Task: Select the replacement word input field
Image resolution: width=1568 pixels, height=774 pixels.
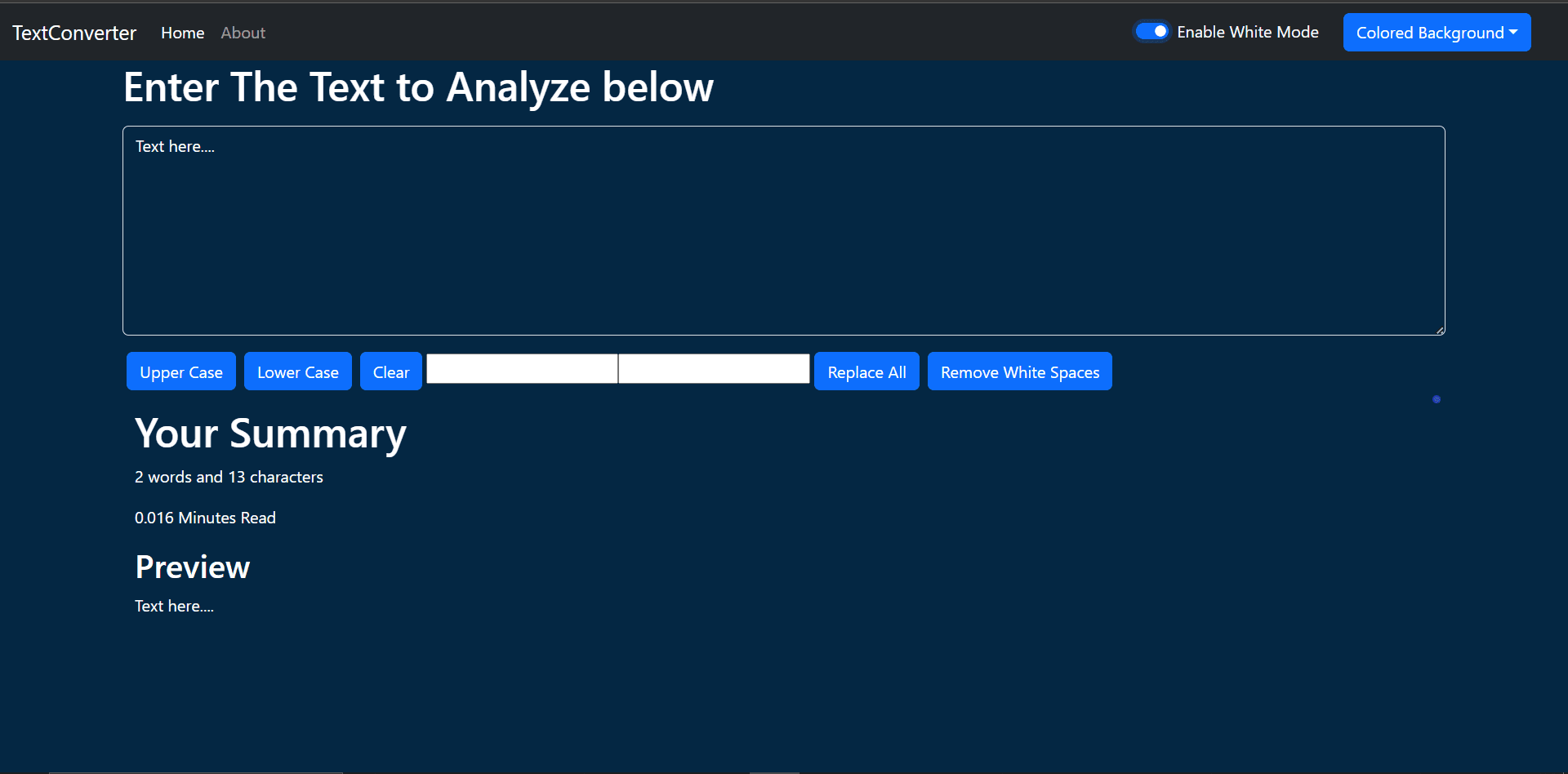Action: (713, 369)
